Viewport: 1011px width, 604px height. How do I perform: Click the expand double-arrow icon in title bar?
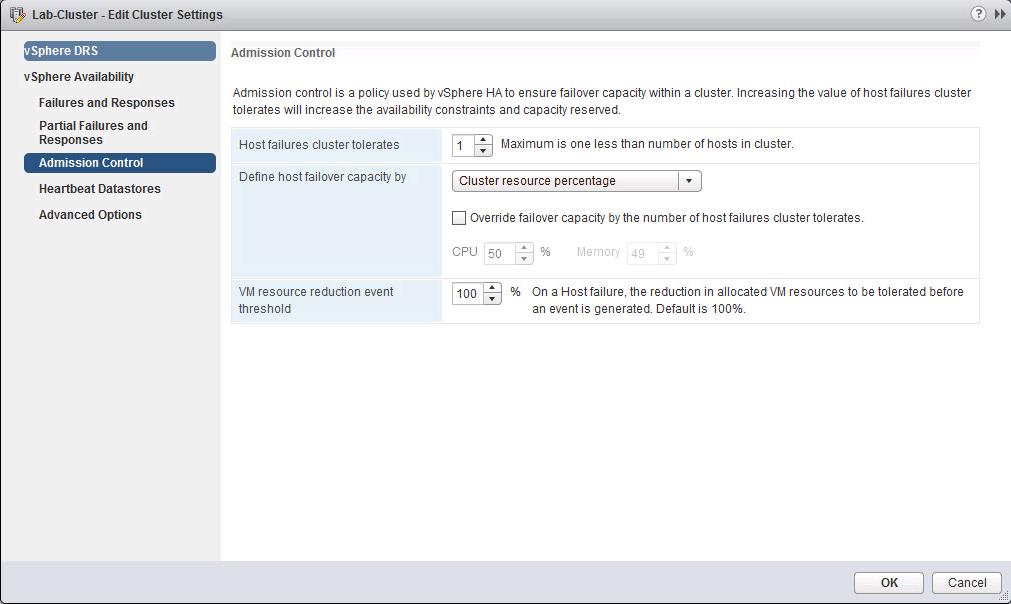999,14
